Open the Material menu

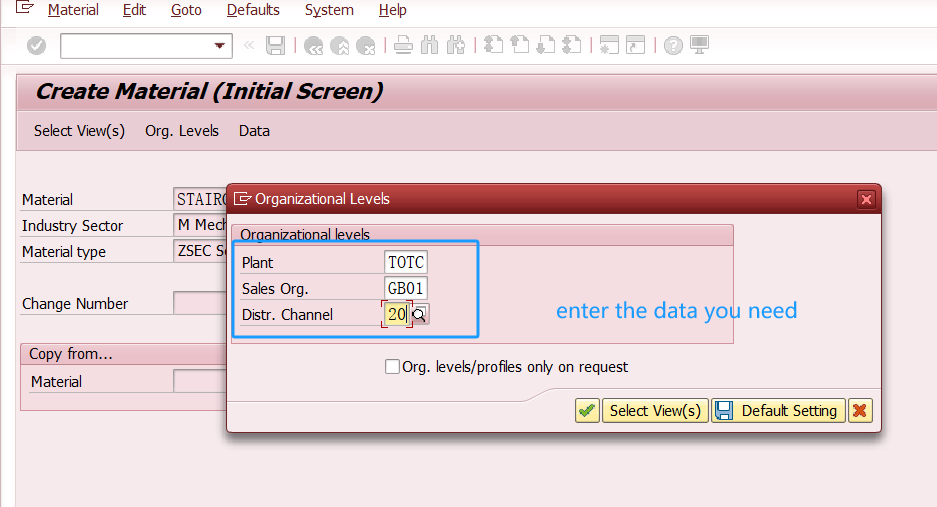[73, 10]
